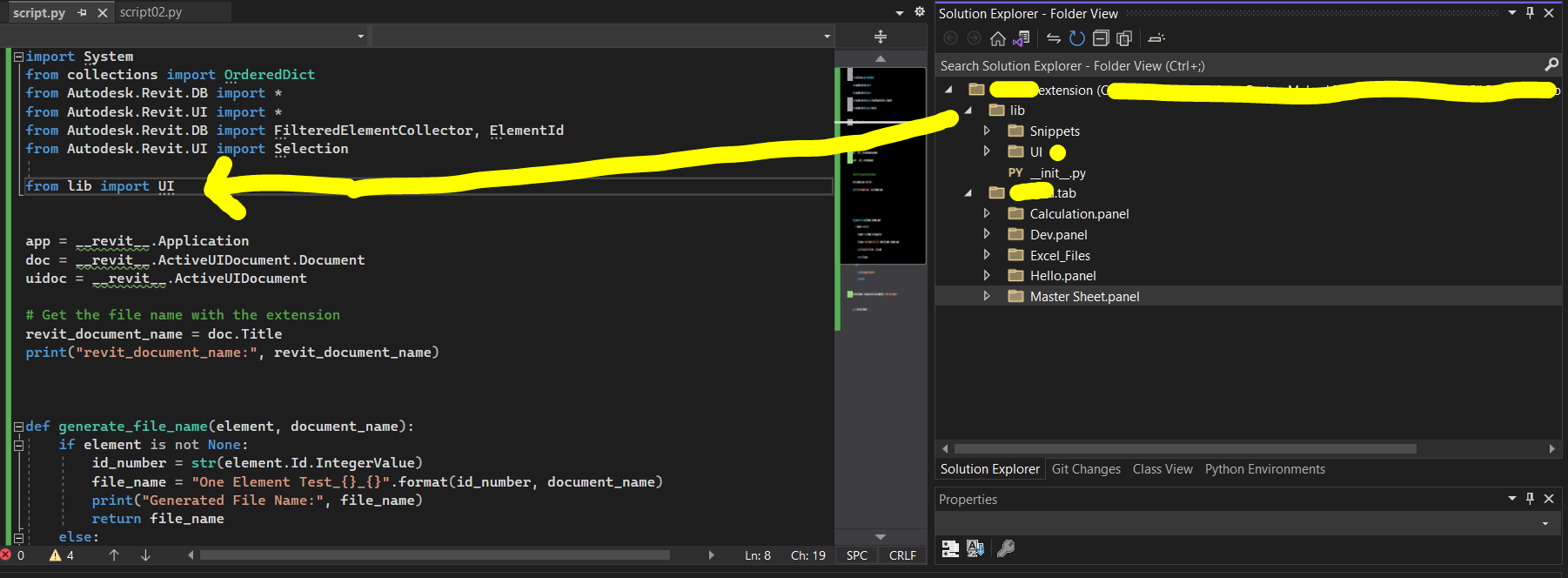Open the Git Changes tab
The image size is (1568, 578).
point(1086,469)
